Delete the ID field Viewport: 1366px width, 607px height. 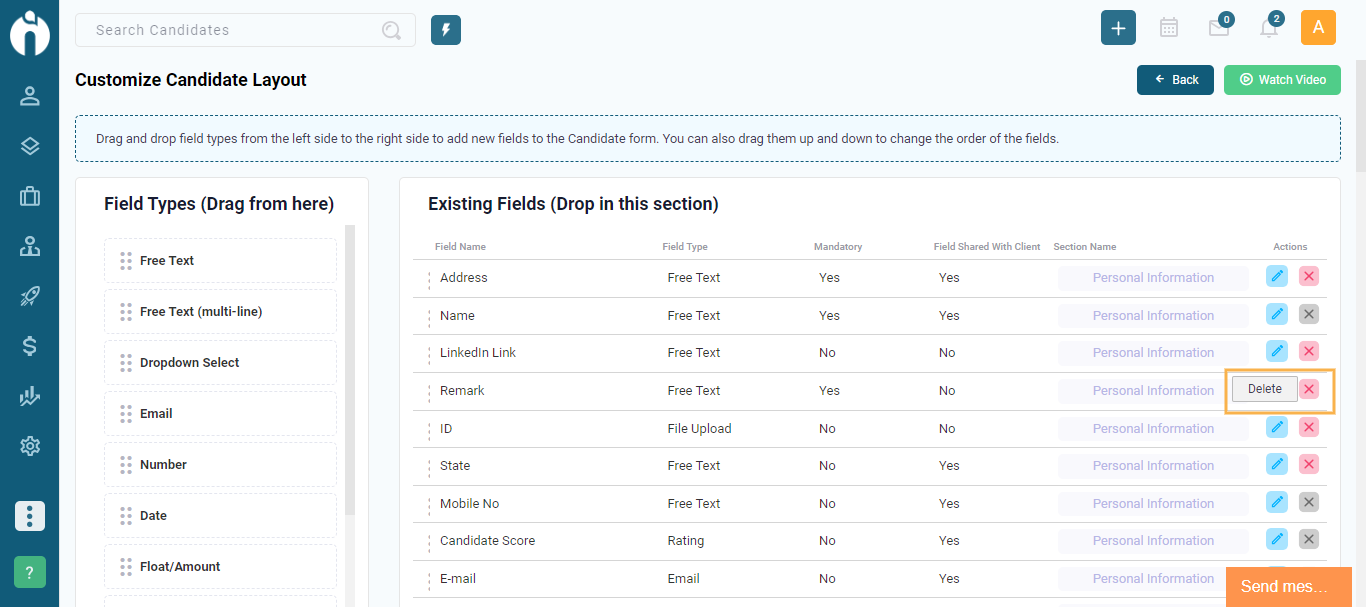[1309, 427]
